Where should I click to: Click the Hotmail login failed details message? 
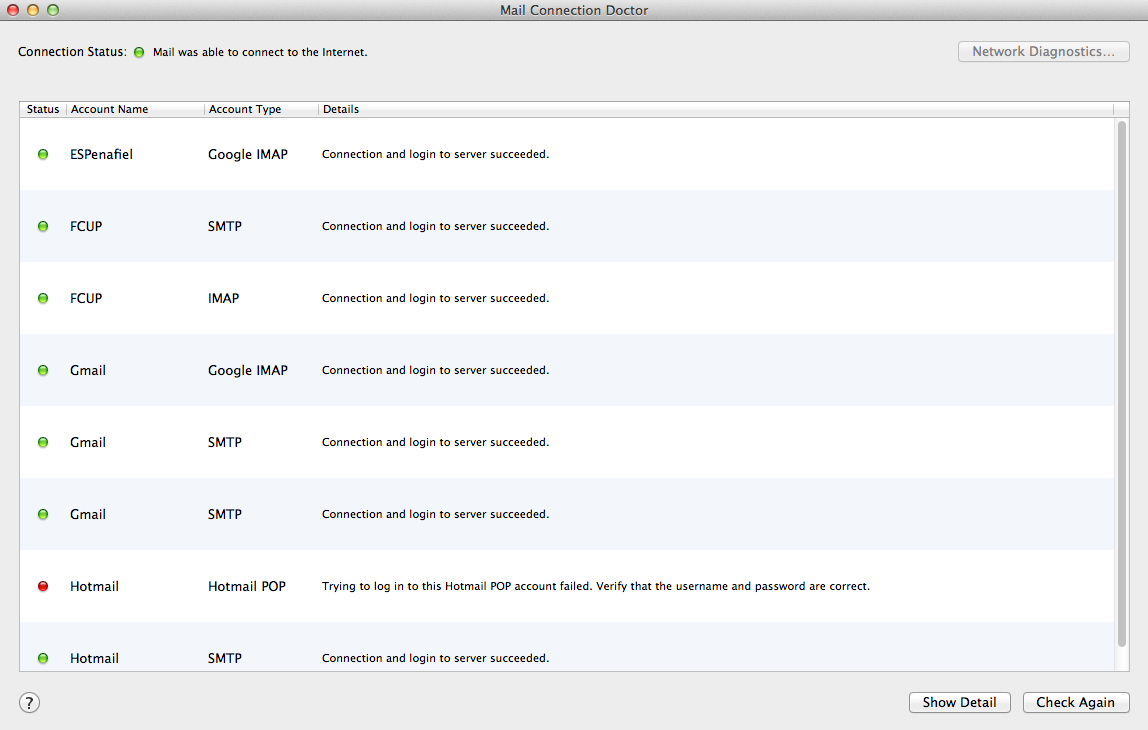point(596,586)
